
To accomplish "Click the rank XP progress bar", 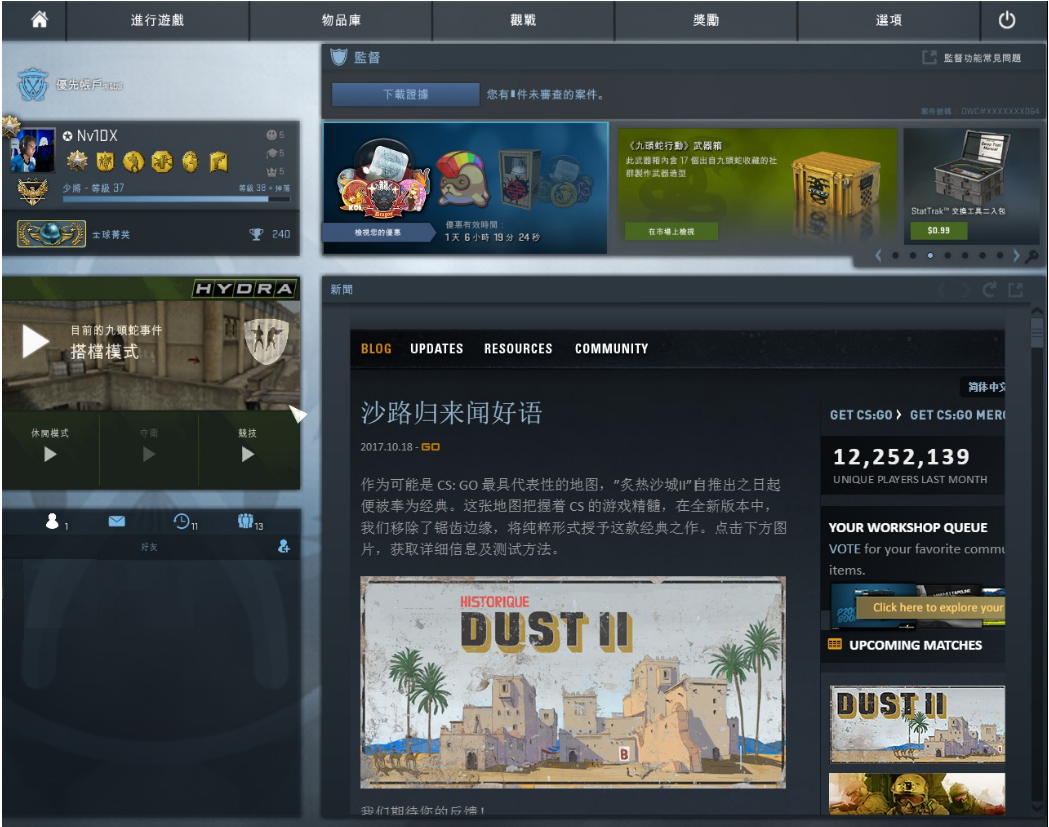I will point(176,199).
